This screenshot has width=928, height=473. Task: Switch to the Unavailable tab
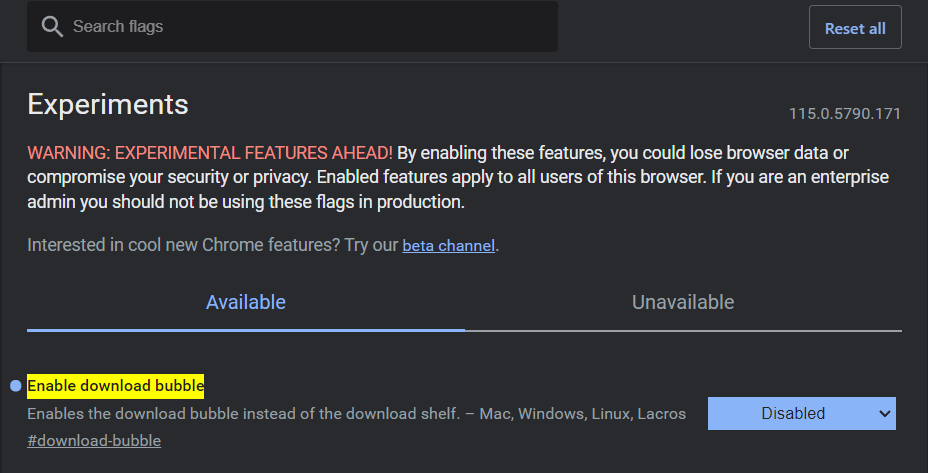click(683, 302)
